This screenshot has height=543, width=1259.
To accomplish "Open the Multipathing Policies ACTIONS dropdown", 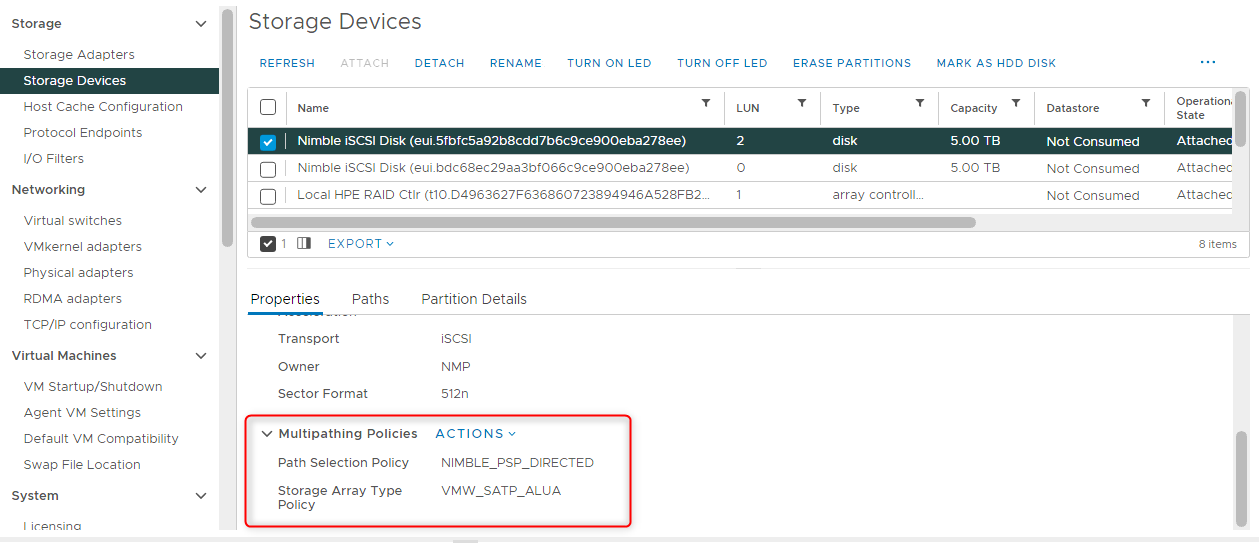I will [476, 433].
